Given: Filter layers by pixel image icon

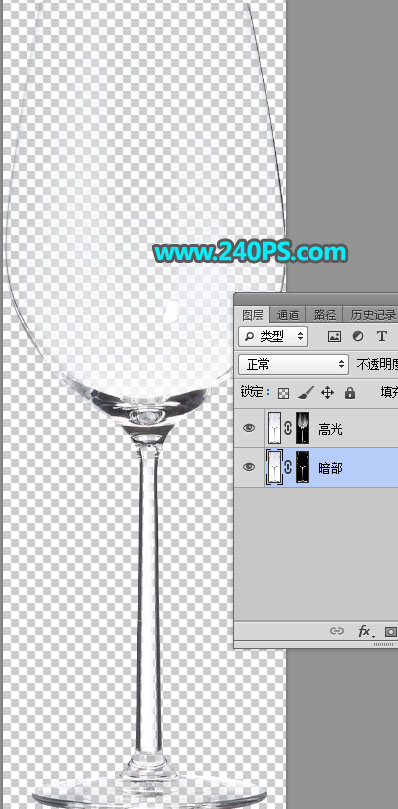Looking at the screenshot, I should pos(335,336).
